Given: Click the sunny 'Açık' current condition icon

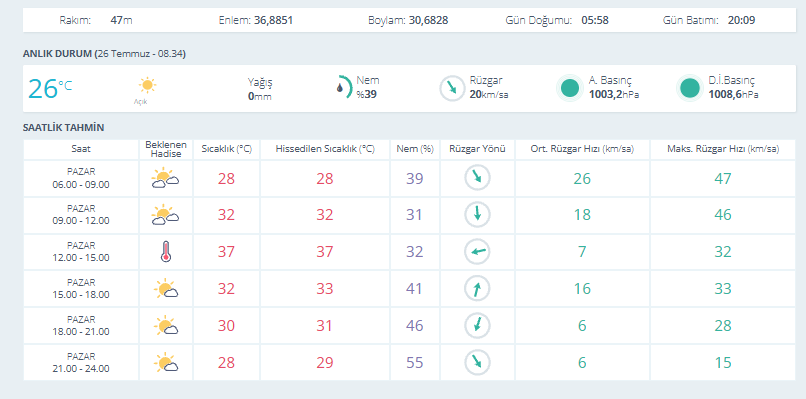Looking at the screenshot, I should click(147, 85).
